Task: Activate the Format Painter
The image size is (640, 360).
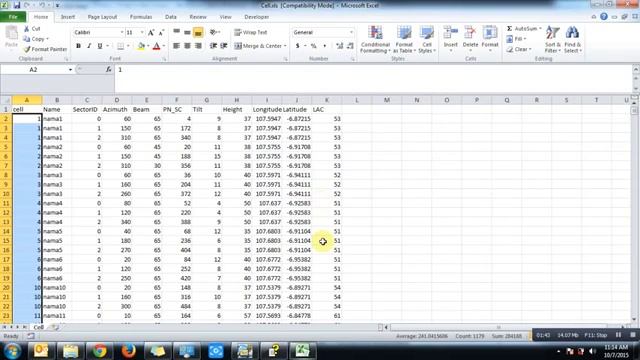Action: pos(45,49)
